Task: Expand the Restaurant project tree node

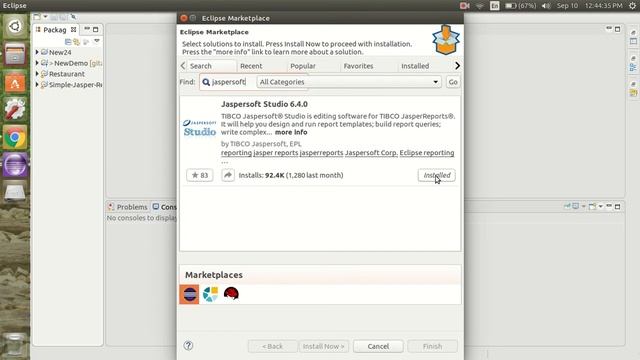Action: click(x=37, y=74)
